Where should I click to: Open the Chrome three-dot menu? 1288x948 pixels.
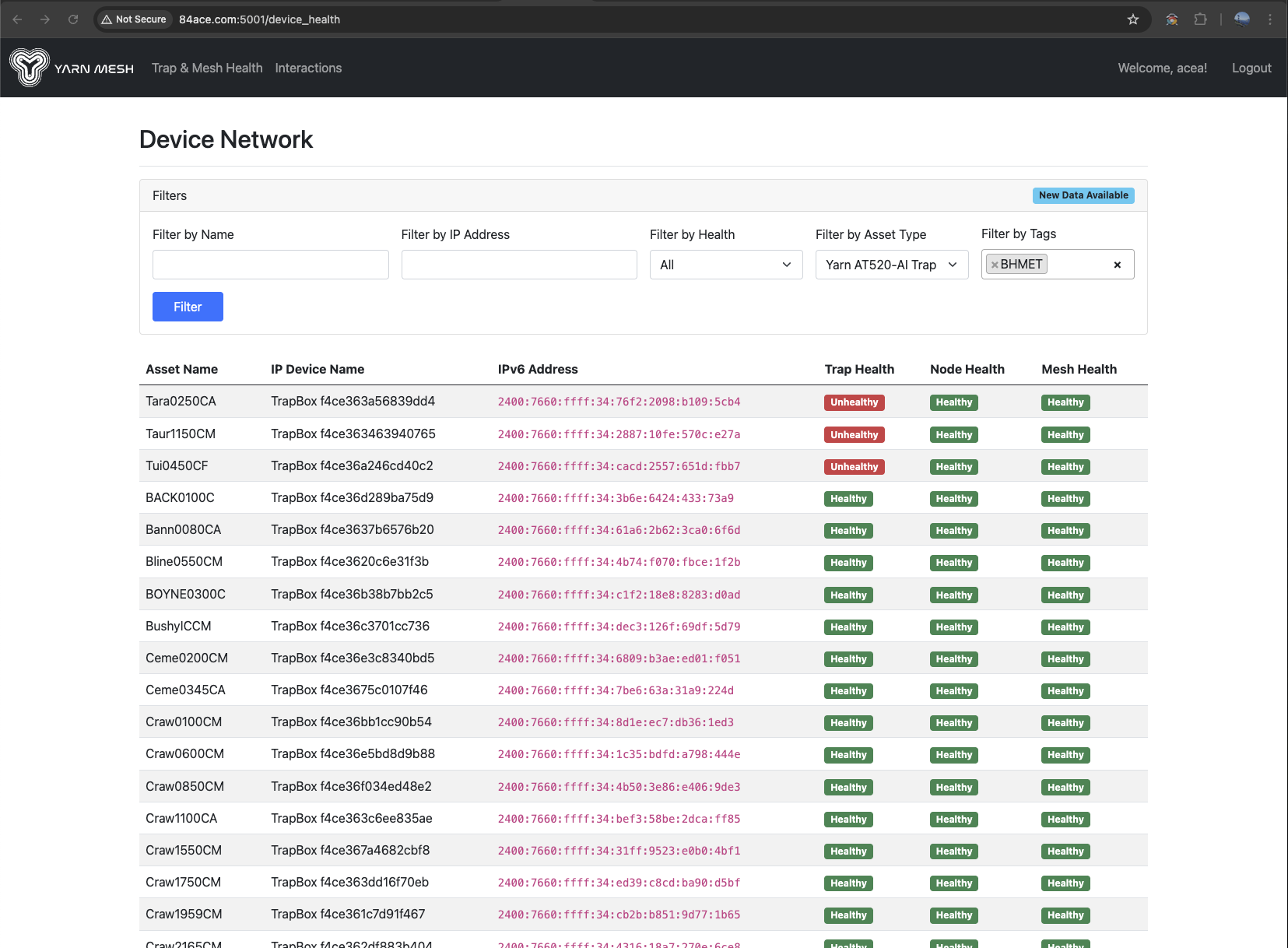click(x=1270, y=19)
